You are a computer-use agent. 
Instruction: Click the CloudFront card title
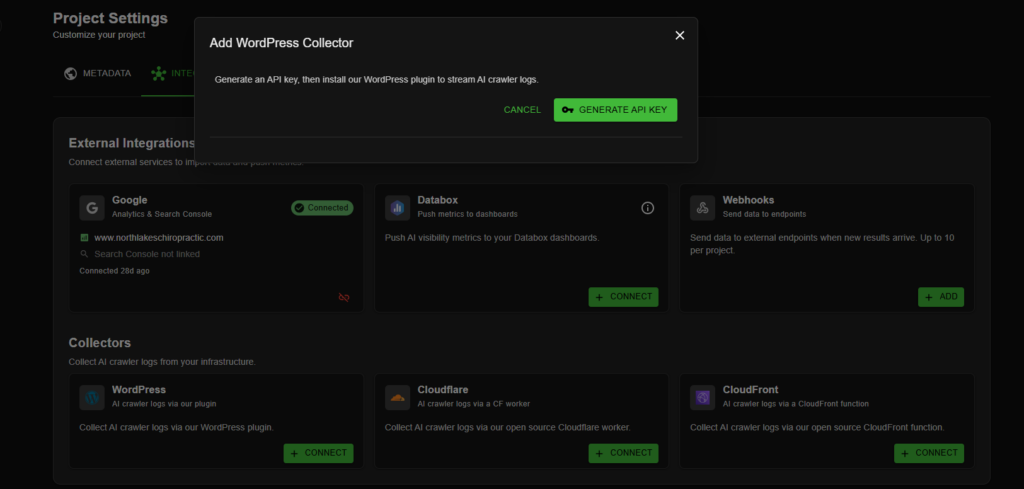[750, 390]
